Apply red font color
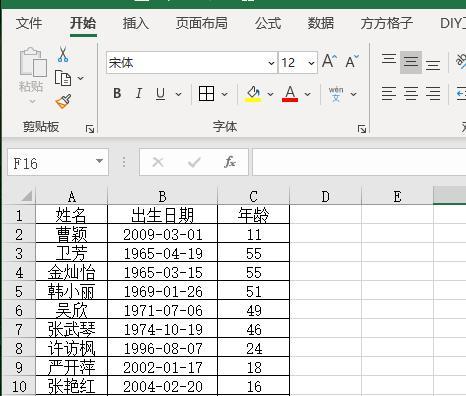 click(290, 94)
